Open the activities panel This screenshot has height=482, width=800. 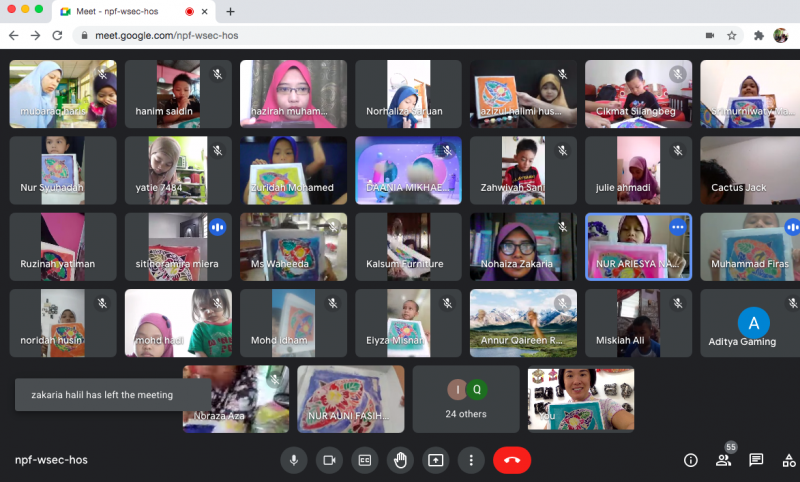point(788,460)
